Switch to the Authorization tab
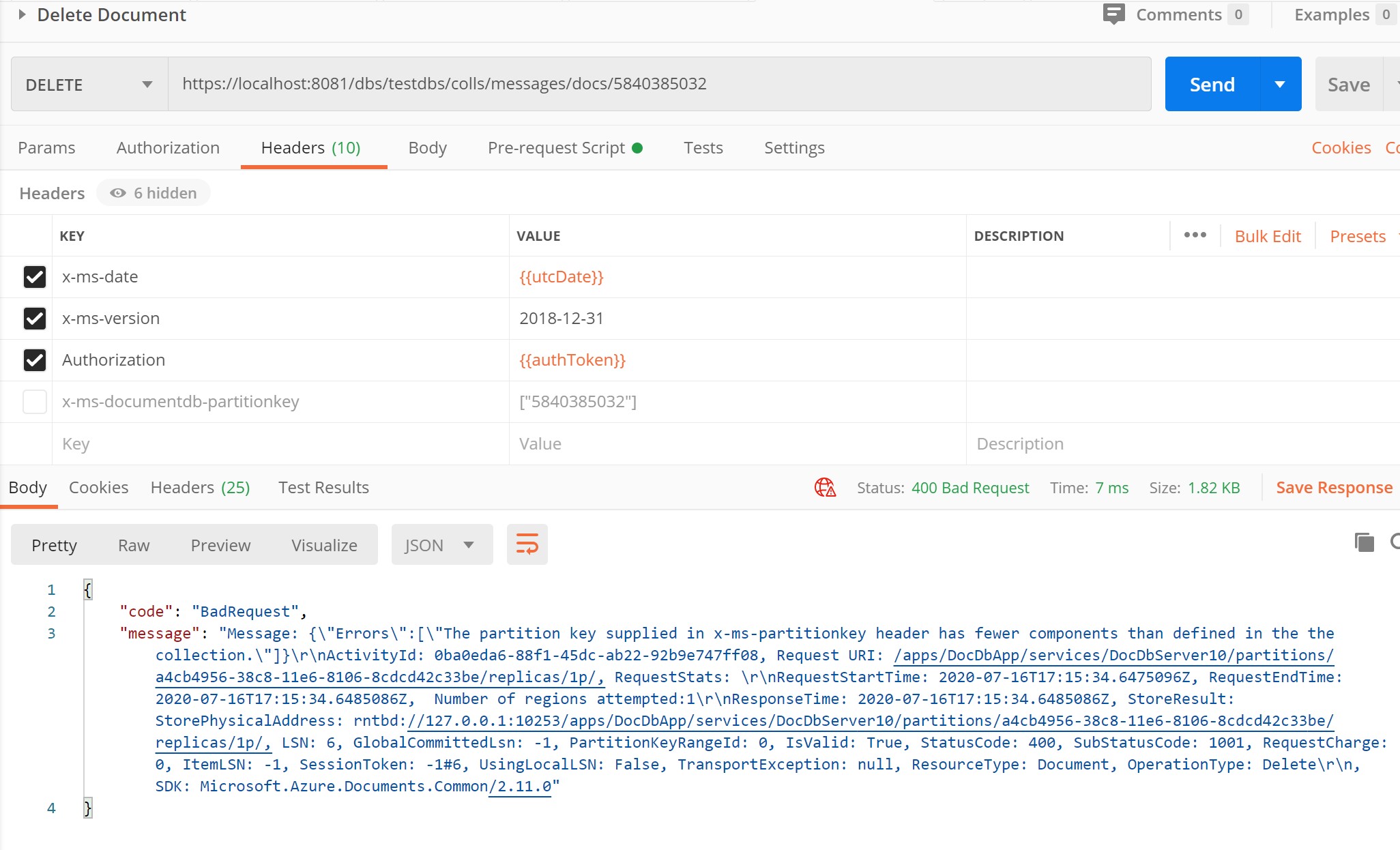Image resolution: width=1400 pixels, height=850 pixels. 168,147
